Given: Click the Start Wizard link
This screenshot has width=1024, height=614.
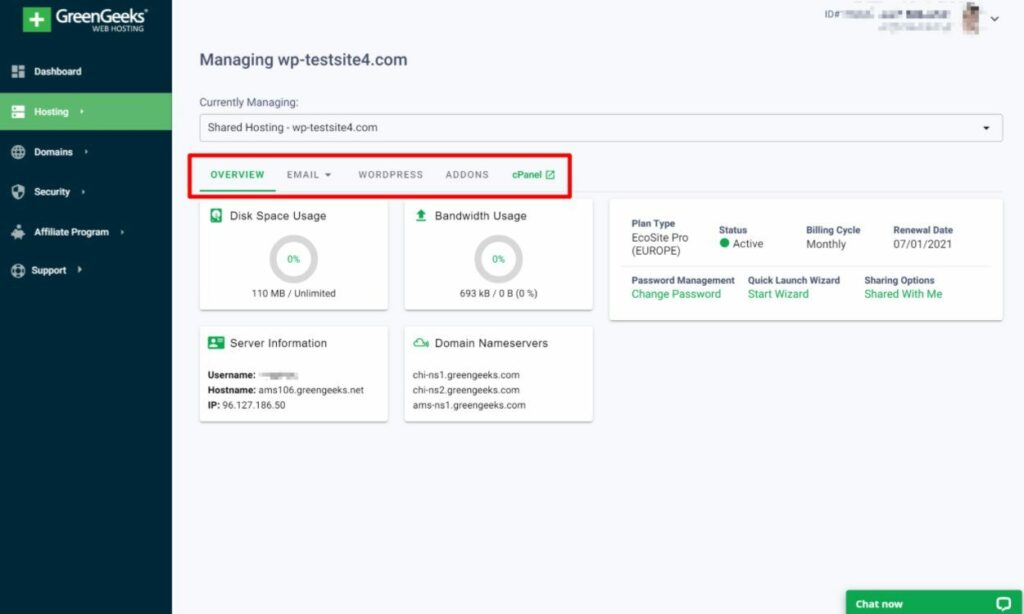Looking at the screenshot, I should 778,295.
